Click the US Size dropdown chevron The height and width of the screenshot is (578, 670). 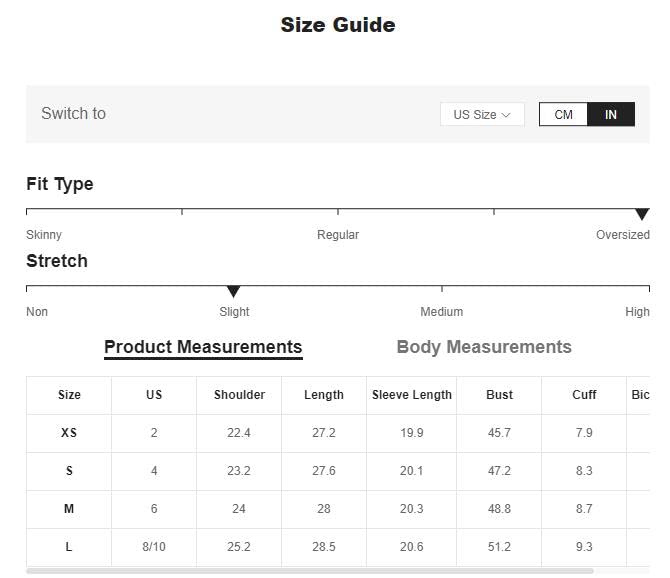coord(506,115)
